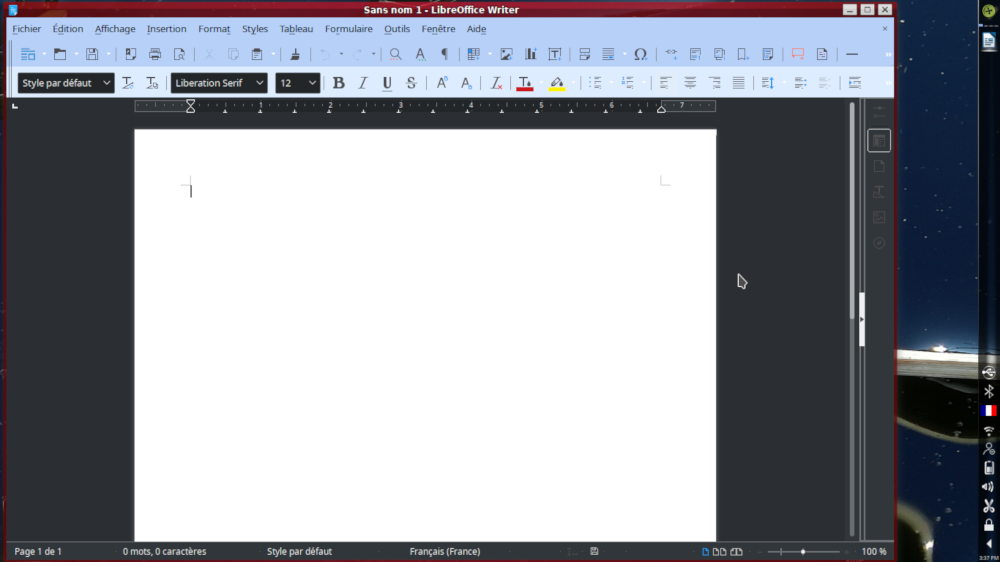Align paragraph right
This screenshot has height=562, width=1000.
(x=714, y=83)
